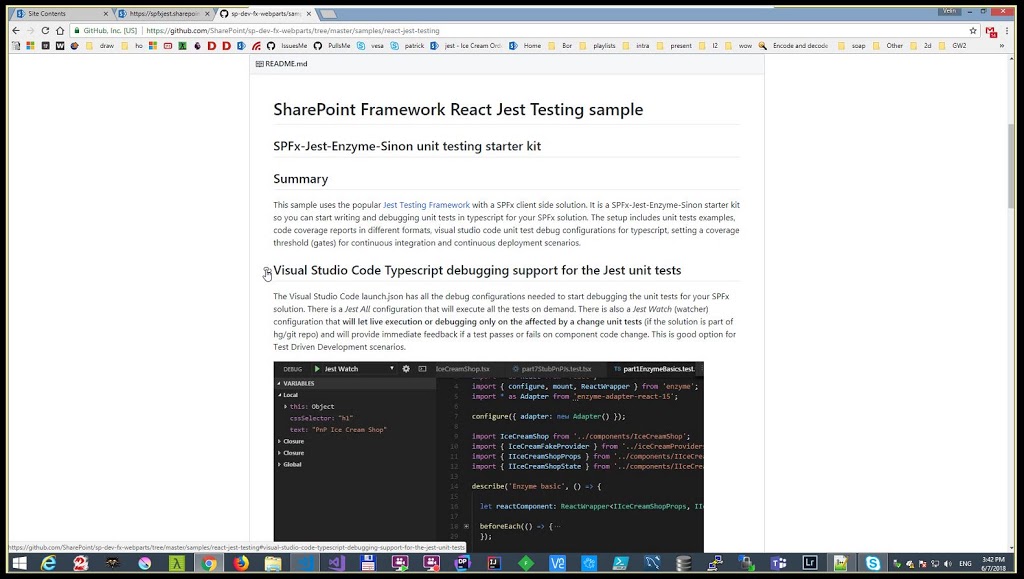The width and height of the screenshot is (1024, 579).
Task: Open the GW2 bookmarks folder
Action: (952, 46)
